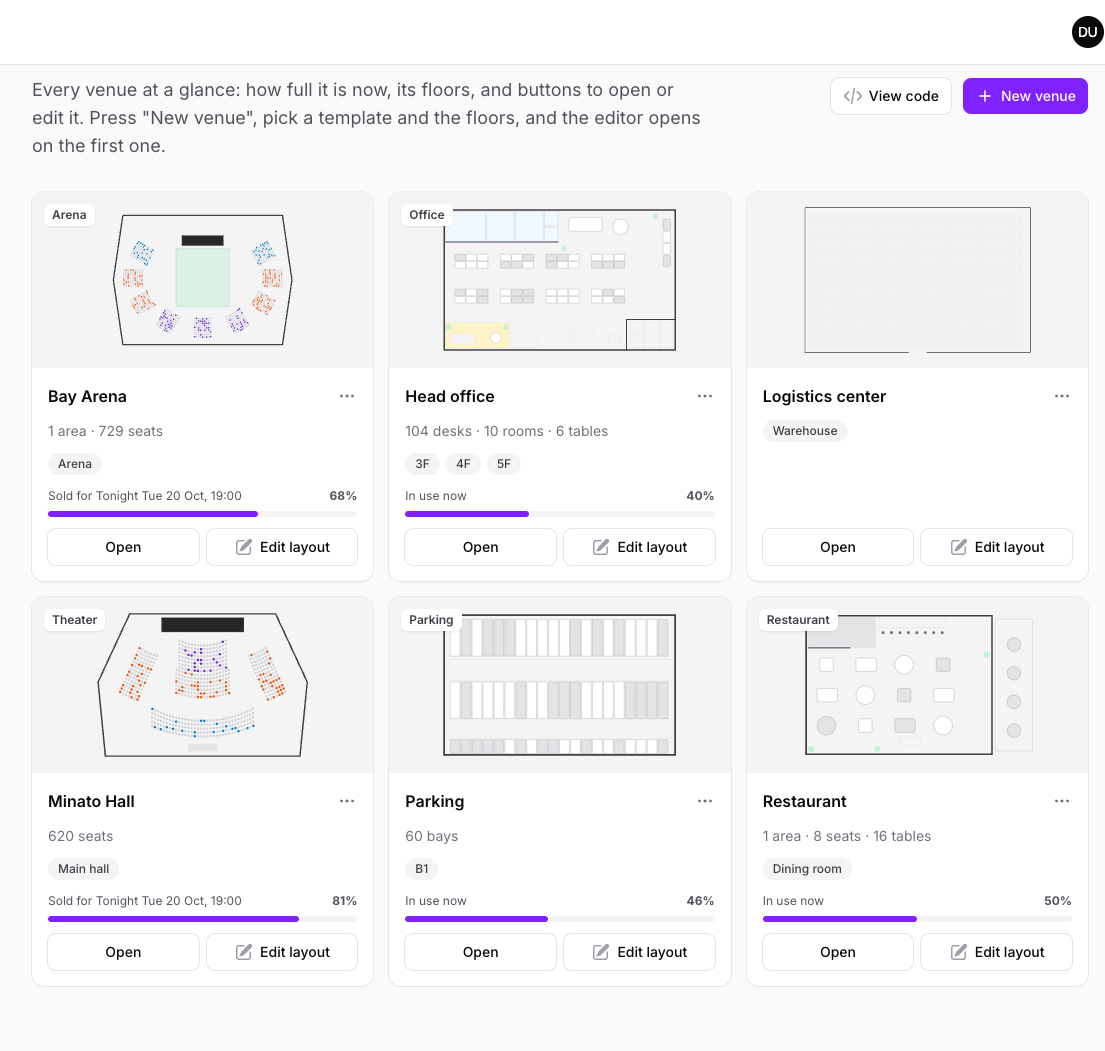Open the Bay Arena venue
This screenshot has height=1051, width=1105.
tap(123, 547)
